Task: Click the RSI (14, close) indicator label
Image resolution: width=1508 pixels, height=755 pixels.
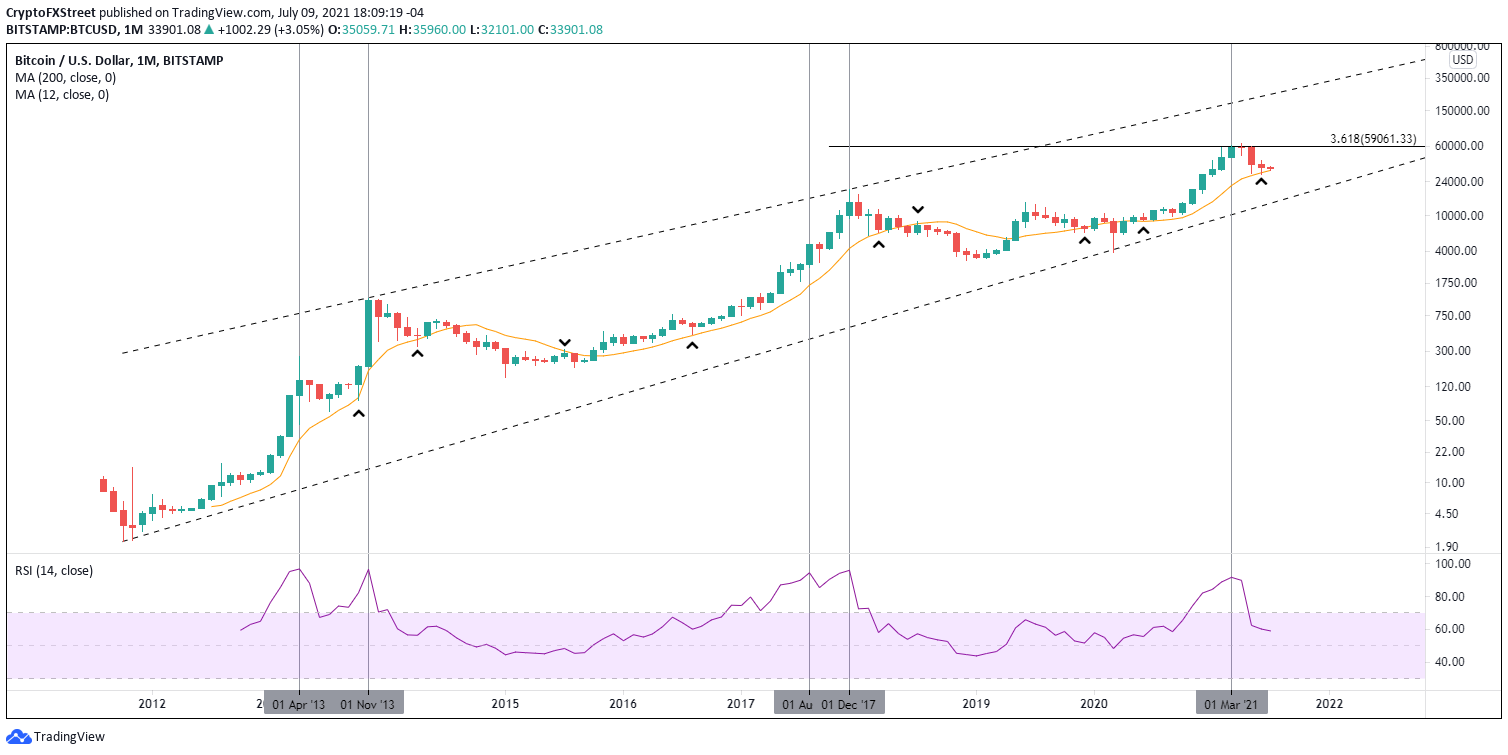Action: pos(54,571)
